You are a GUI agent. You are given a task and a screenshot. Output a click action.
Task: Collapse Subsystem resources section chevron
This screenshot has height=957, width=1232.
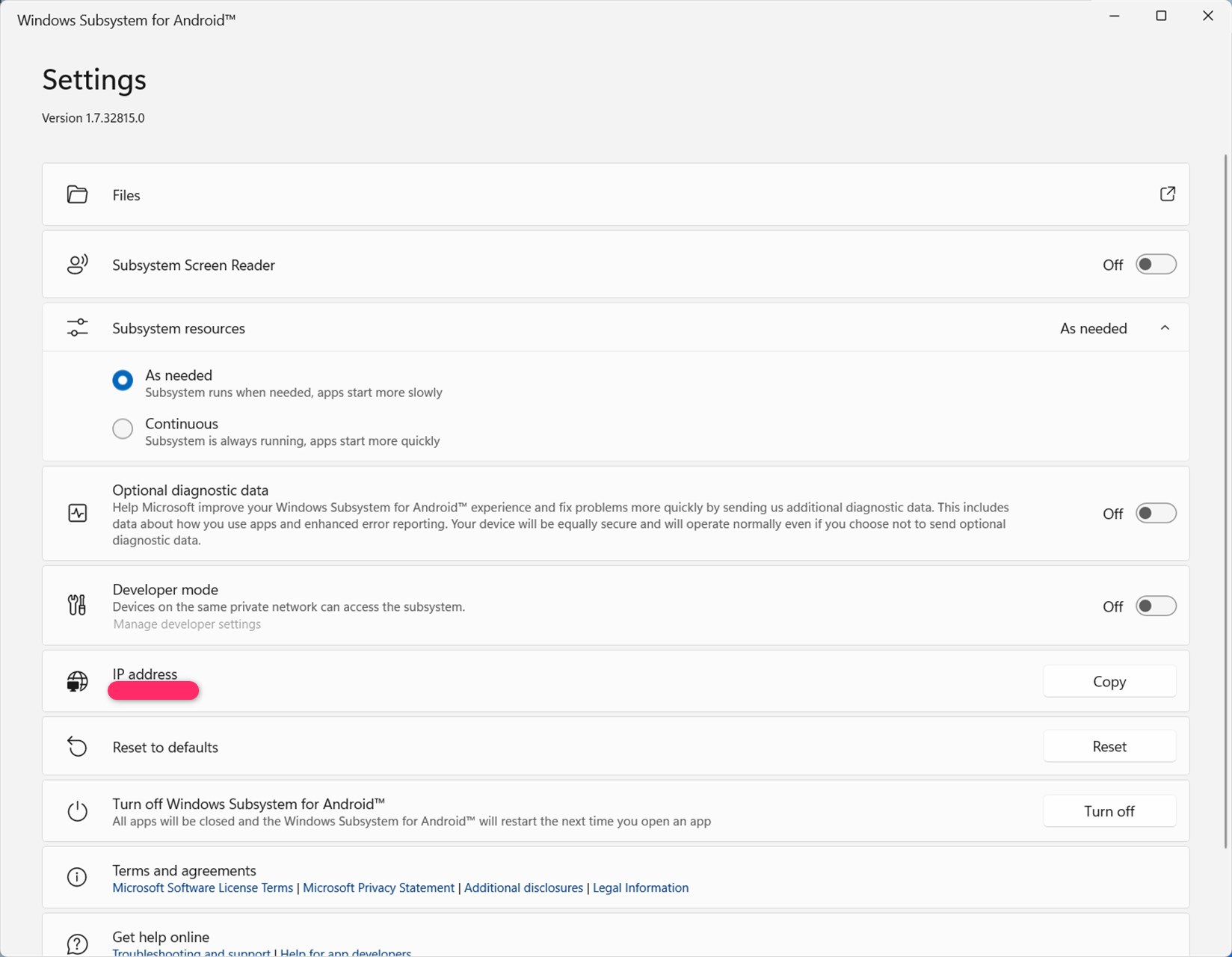(x=1165, y=328)
